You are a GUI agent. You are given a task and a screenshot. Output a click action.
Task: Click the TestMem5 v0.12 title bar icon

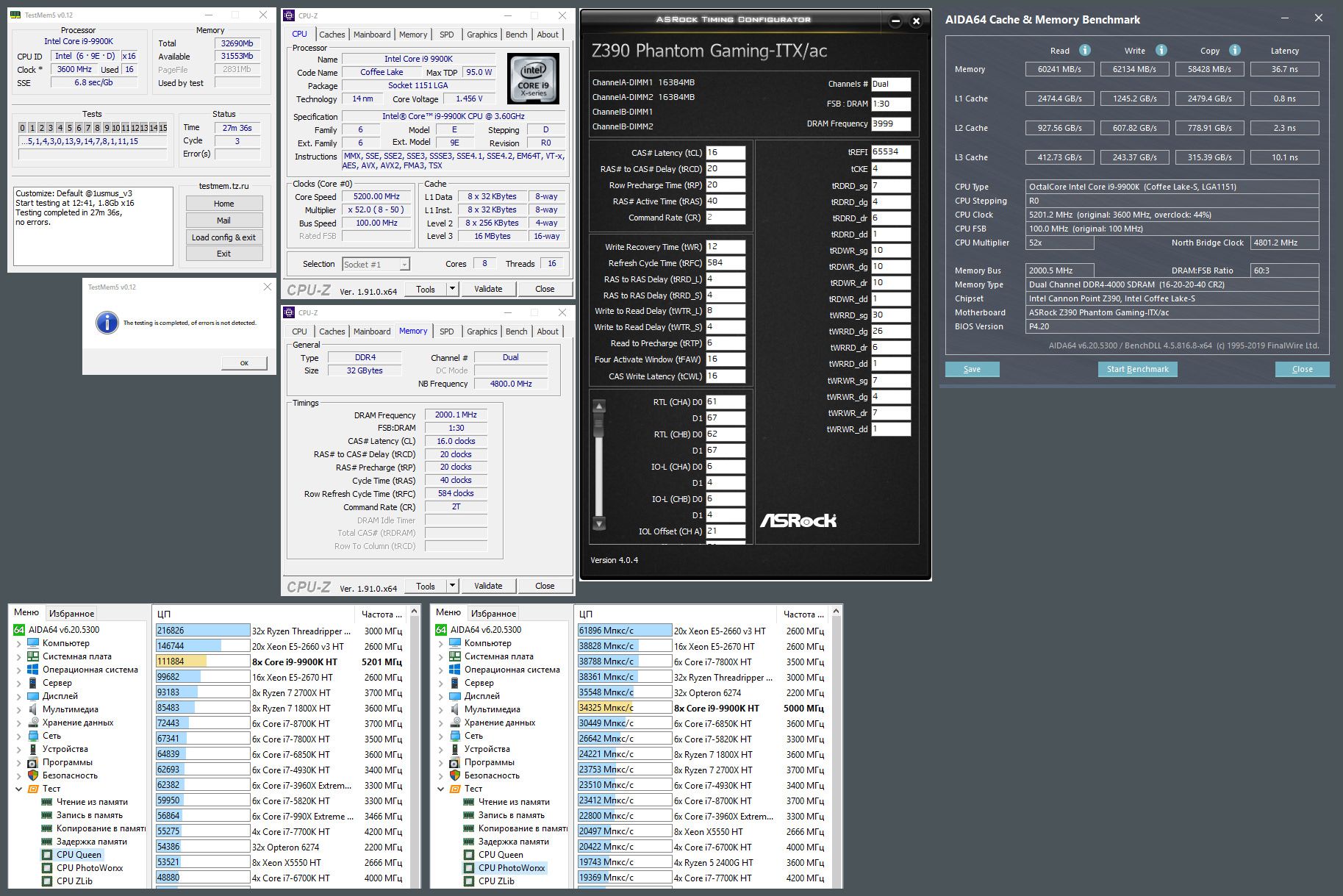pyautogui.click(x=15, y=15)
